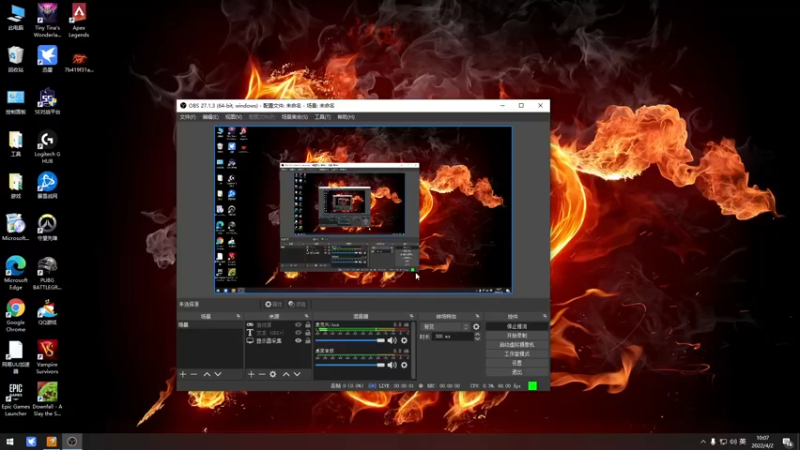Screen dimensions: 800x450
Task: Toggle the 工作室模式 button
Action: pyautogui.click(x=517, y=354)
